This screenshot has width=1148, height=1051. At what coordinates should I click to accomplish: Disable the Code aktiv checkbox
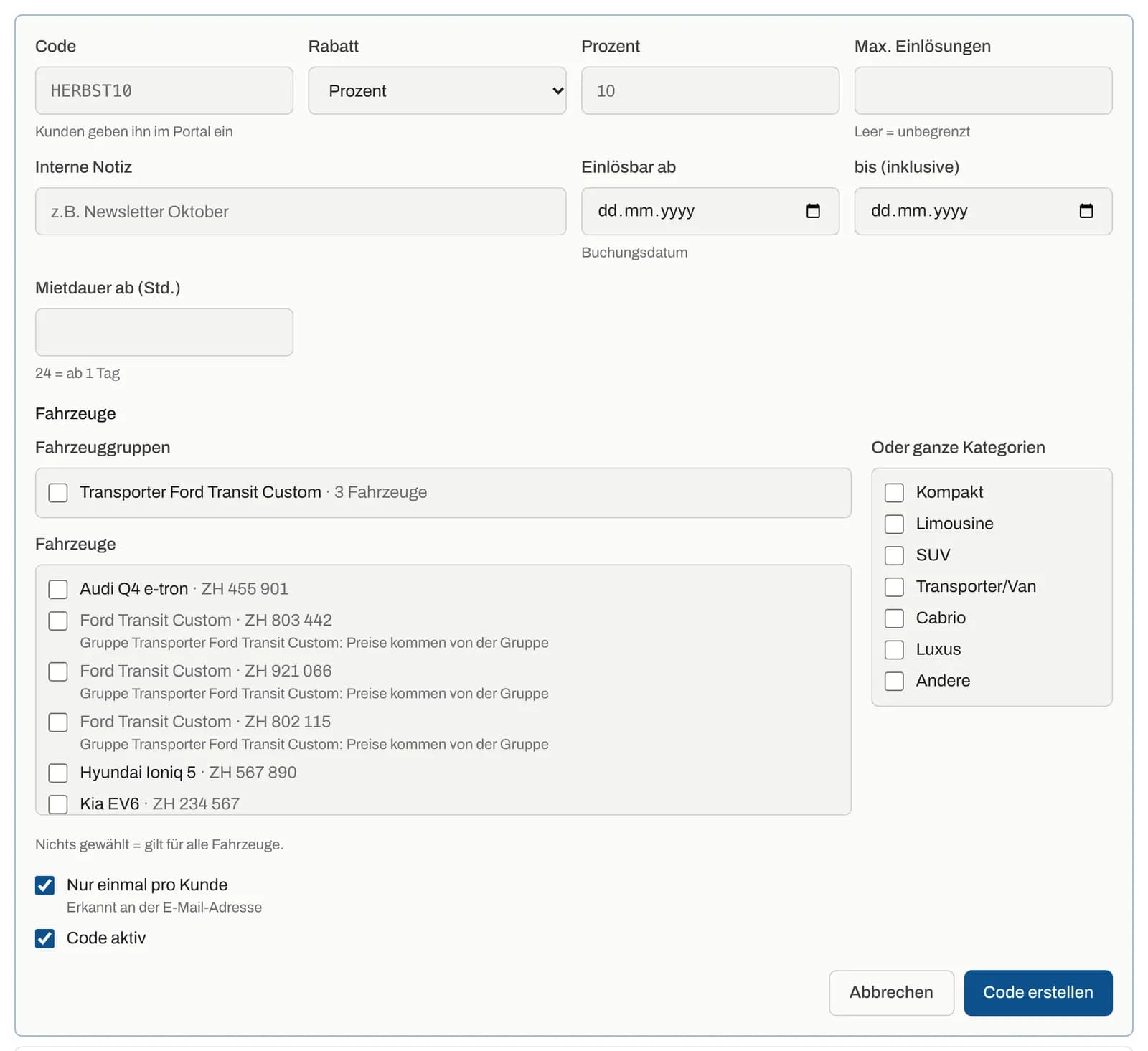click(44, 938)
